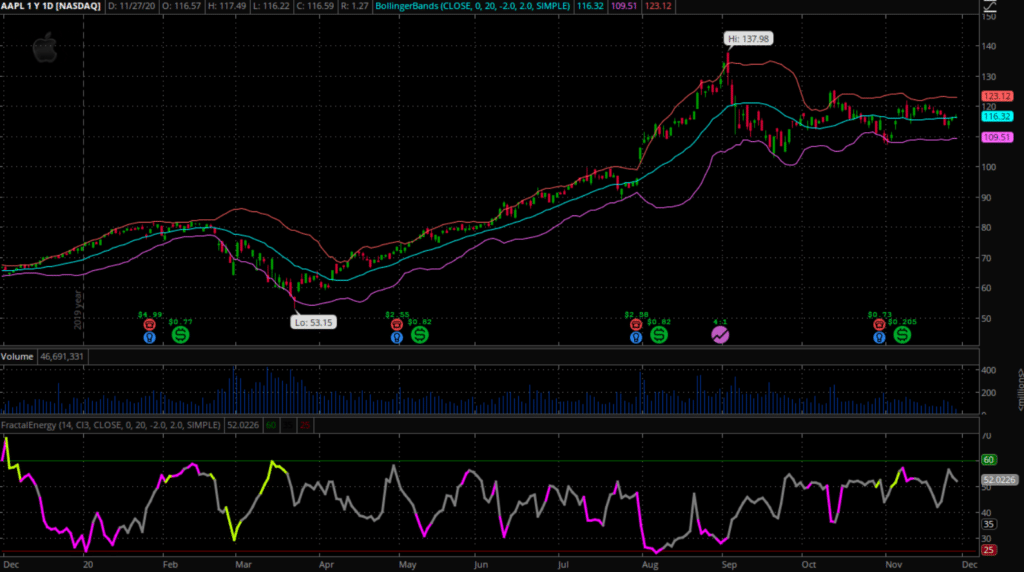Click the H: 117.49 high value in header
Image resolution: width=1024 pixels, height=572 pixels.
coord(227,6)
